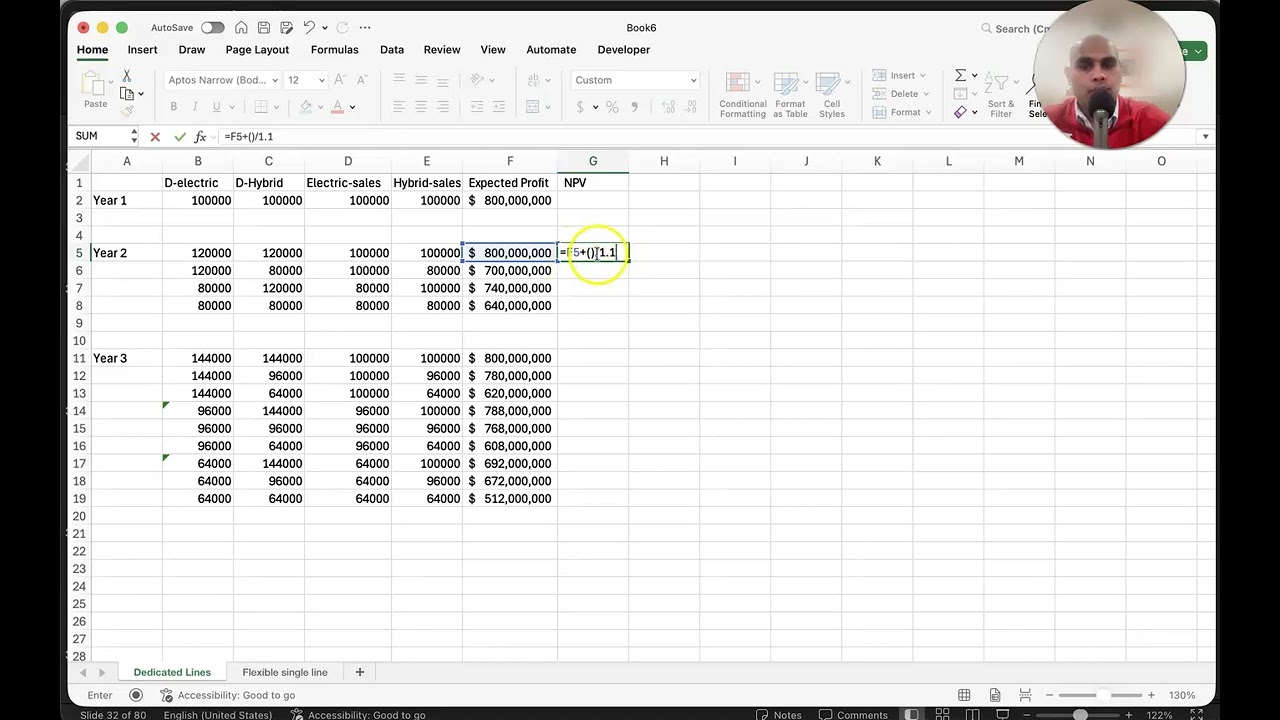Click the Align Left icon
The image size is (1280, 720).
click(399, 107)
